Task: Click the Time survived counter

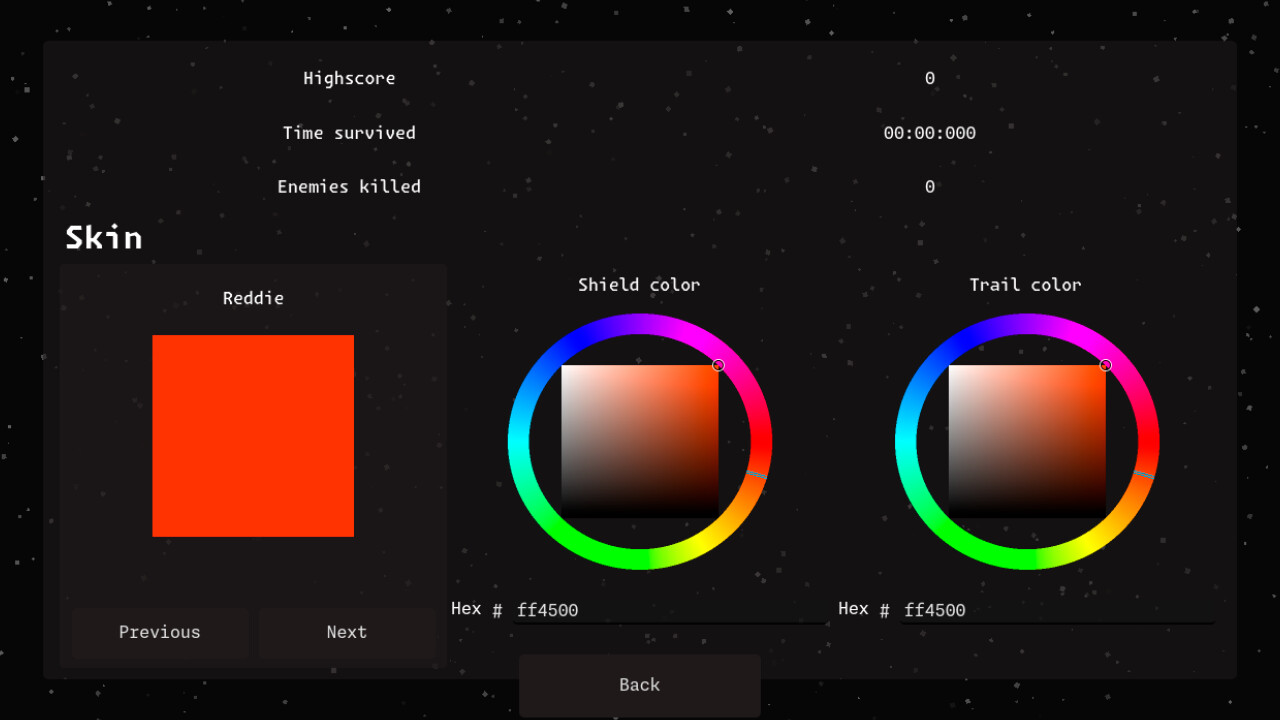Action: [x=929, y=132]
